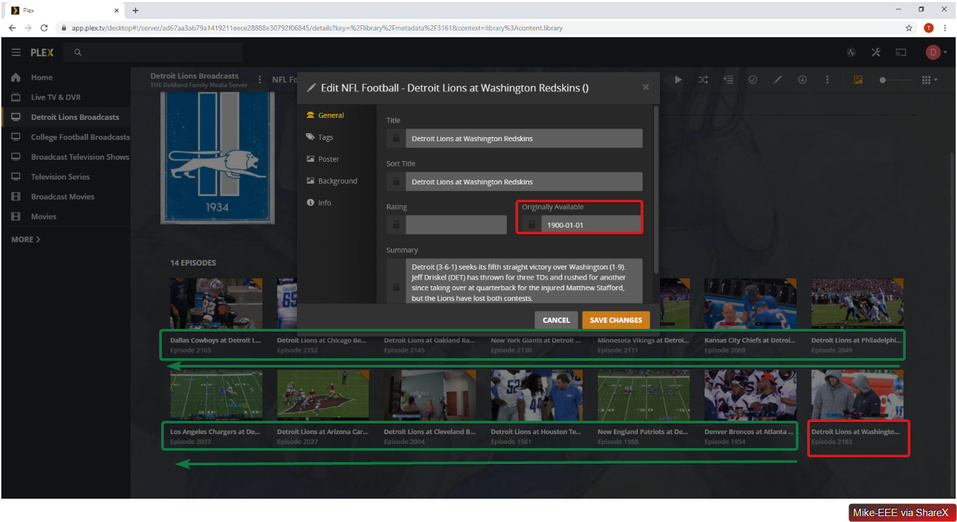Click the Add to playlist icon
957x522 pixels.
[728, 79]
